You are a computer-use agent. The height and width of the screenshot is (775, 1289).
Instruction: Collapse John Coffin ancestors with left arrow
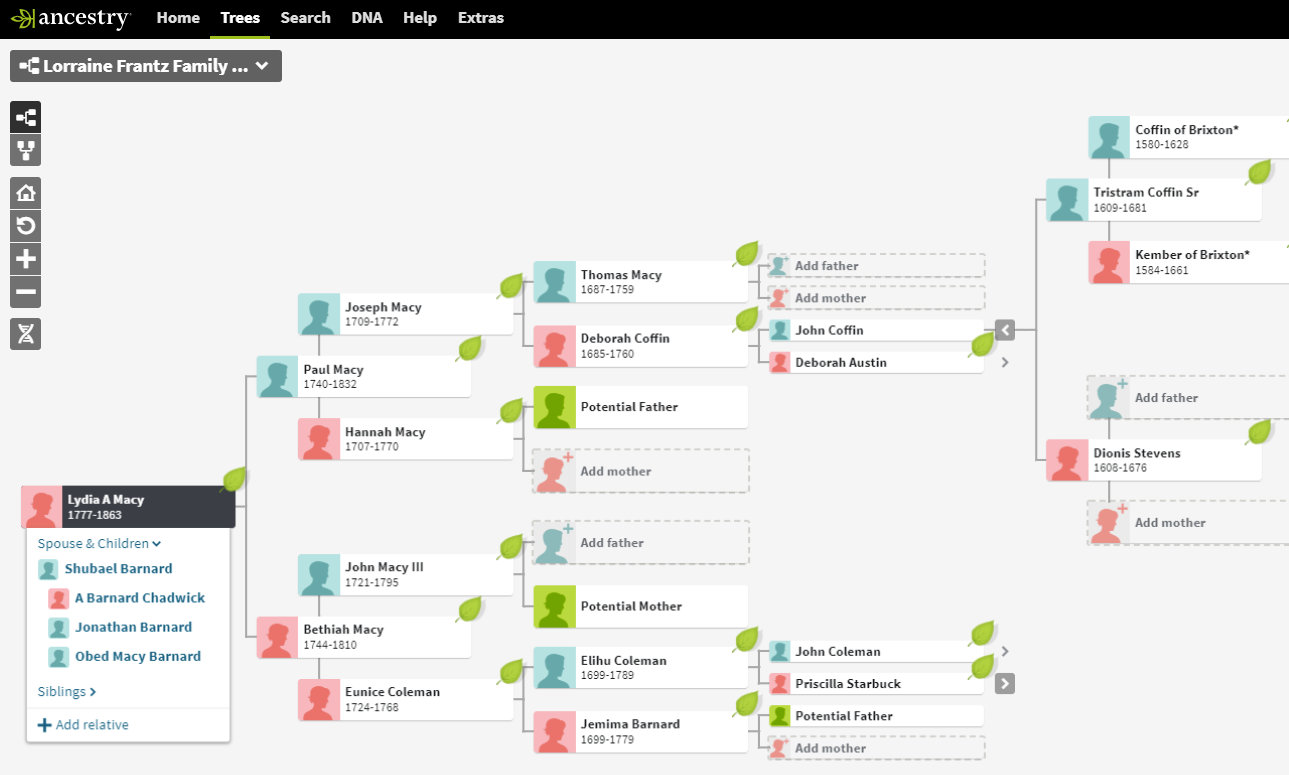coord(1005,329)
